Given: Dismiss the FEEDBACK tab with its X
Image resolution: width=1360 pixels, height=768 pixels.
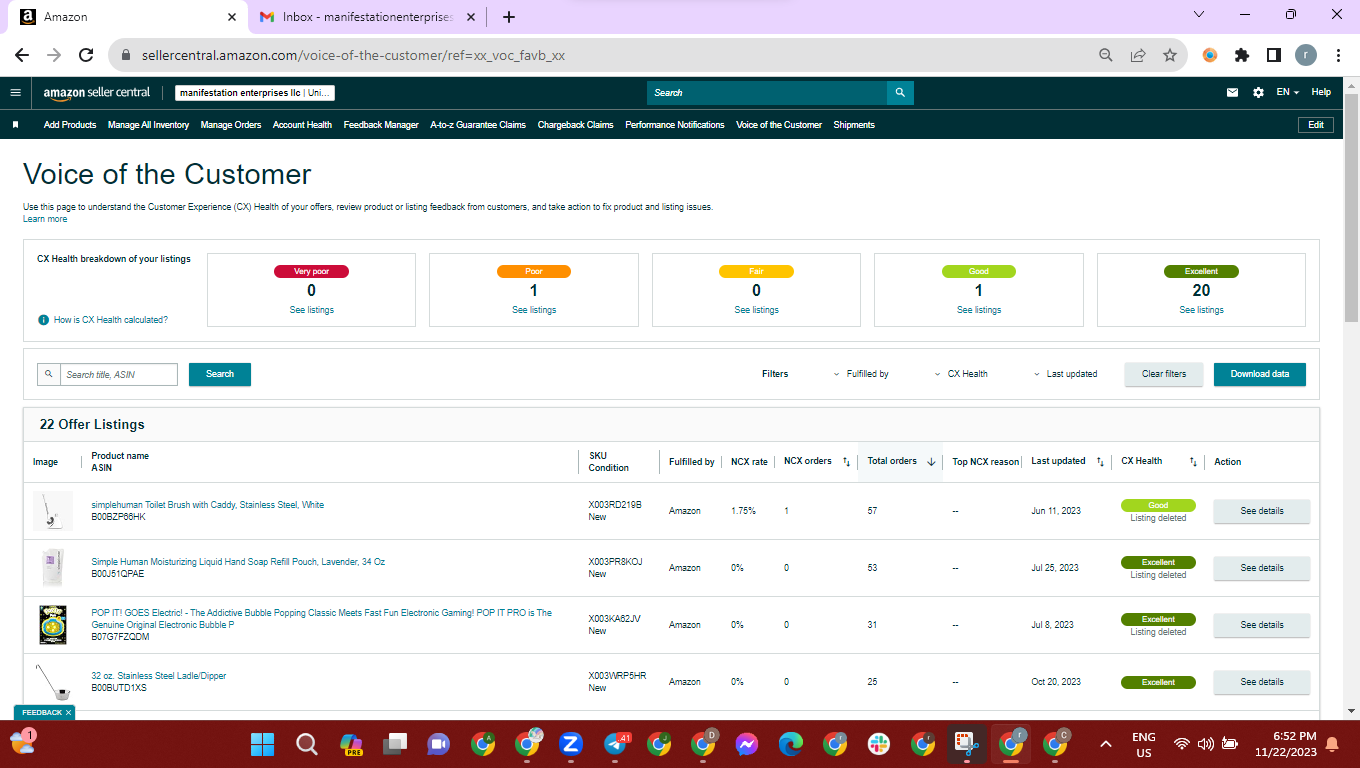Looking at the screenshot, I should 68,712.
